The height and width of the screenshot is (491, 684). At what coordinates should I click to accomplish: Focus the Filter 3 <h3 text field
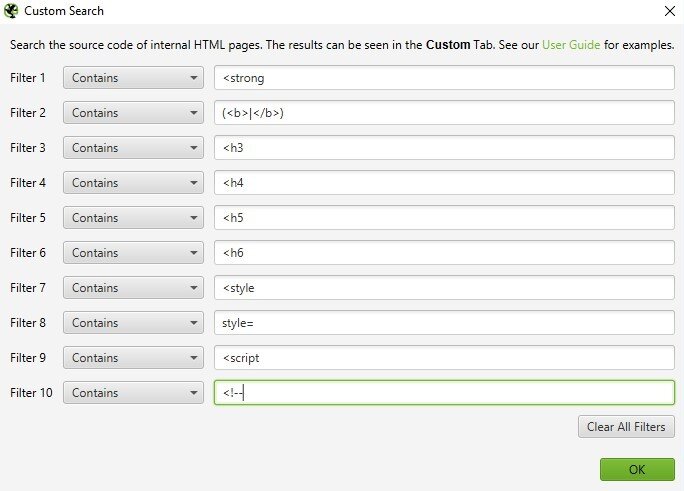pyautogui.click(x=444, y=148)
